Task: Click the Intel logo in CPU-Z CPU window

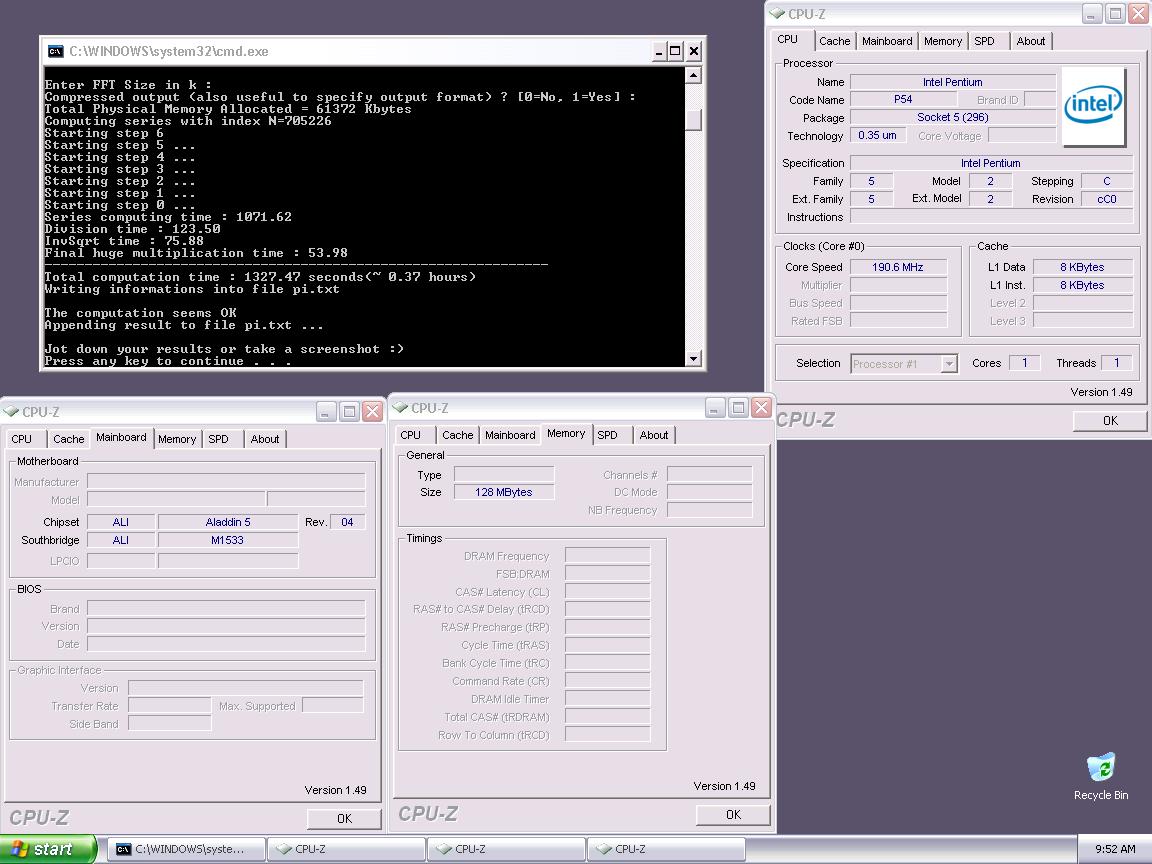Action: (x=1093, y=106)
